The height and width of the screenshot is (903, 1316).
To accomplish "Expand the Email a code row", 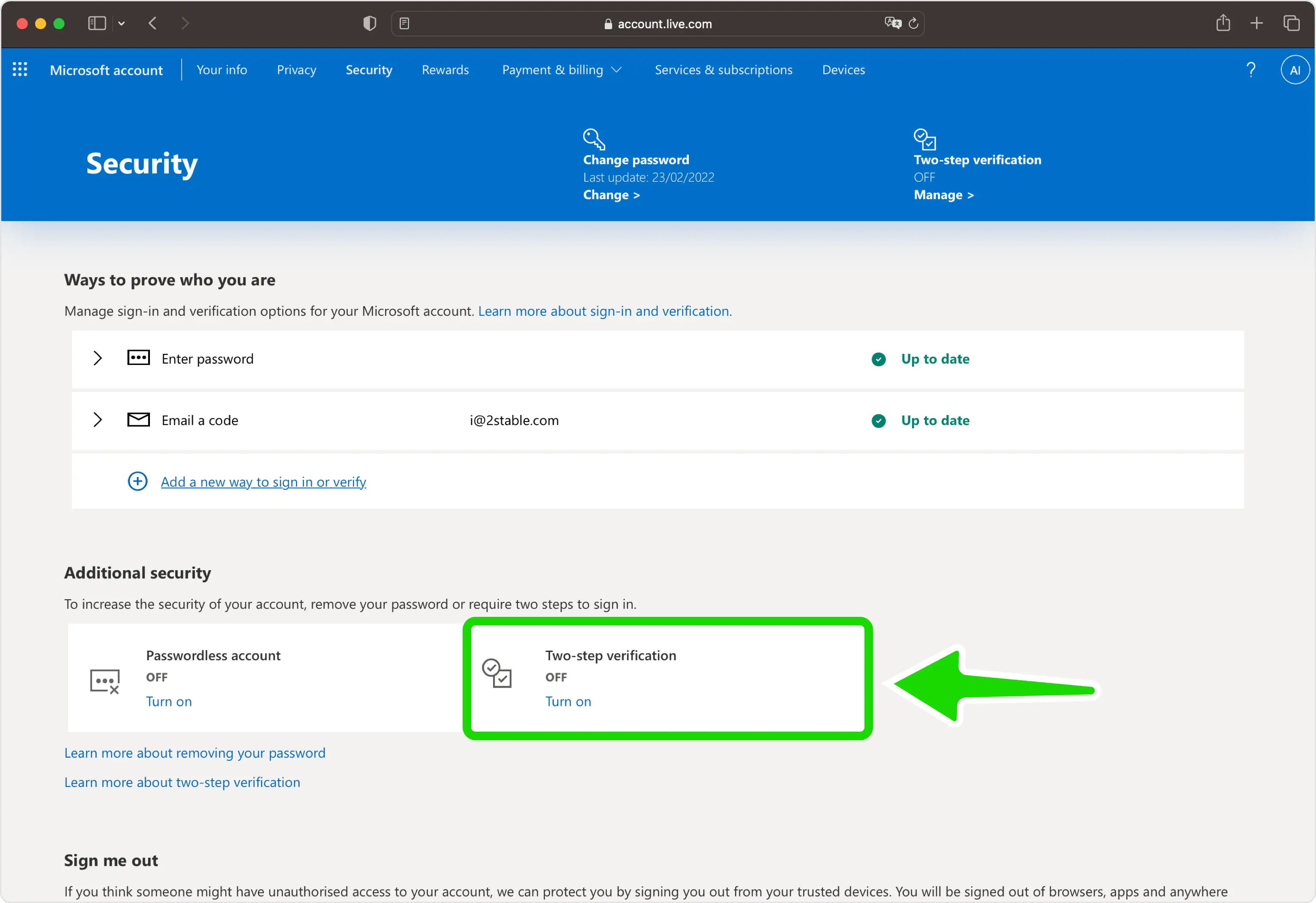I will [x=97, y=420].
